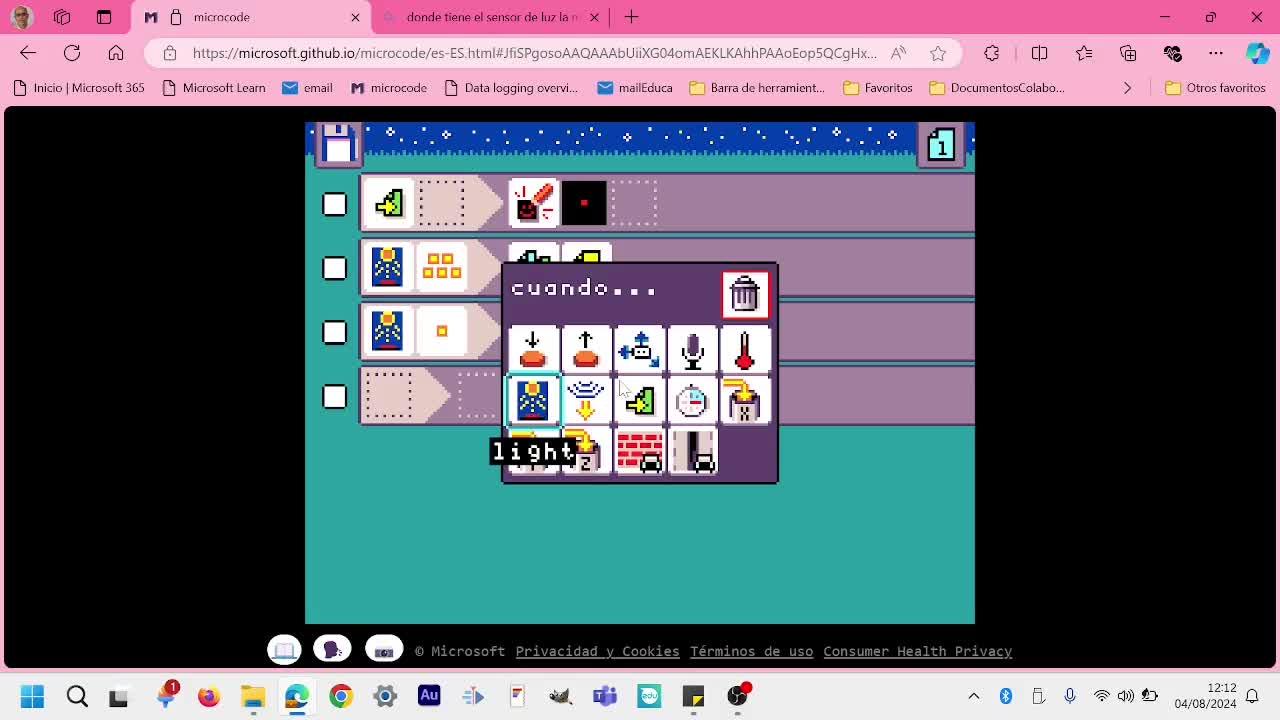Select the radio receive sensor tile
This screenshot has width=1280, height=720.
[586, 401]
